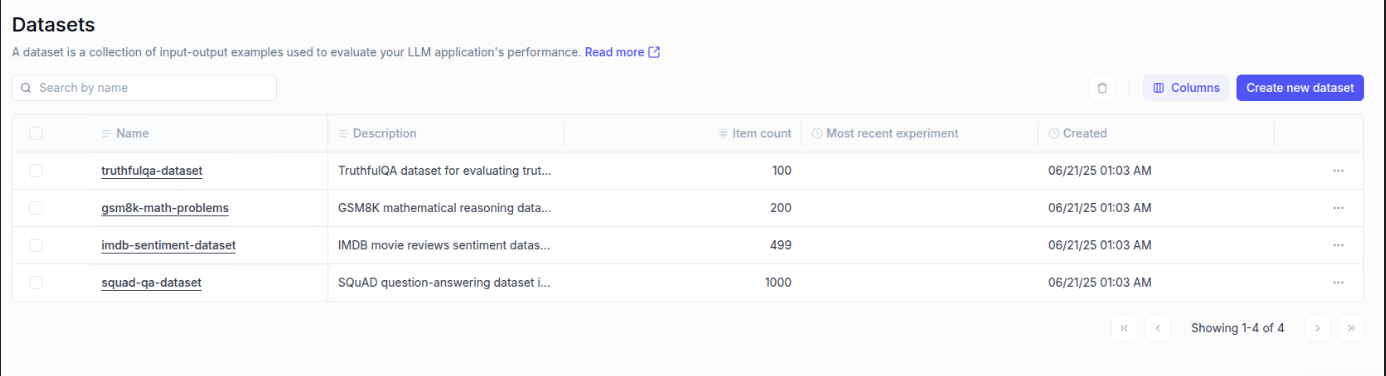This screenshot has width=1386, height=376.
Task: Open the squad-qa-dataset link
Action: pyautogui.click(x=151, y=283)
